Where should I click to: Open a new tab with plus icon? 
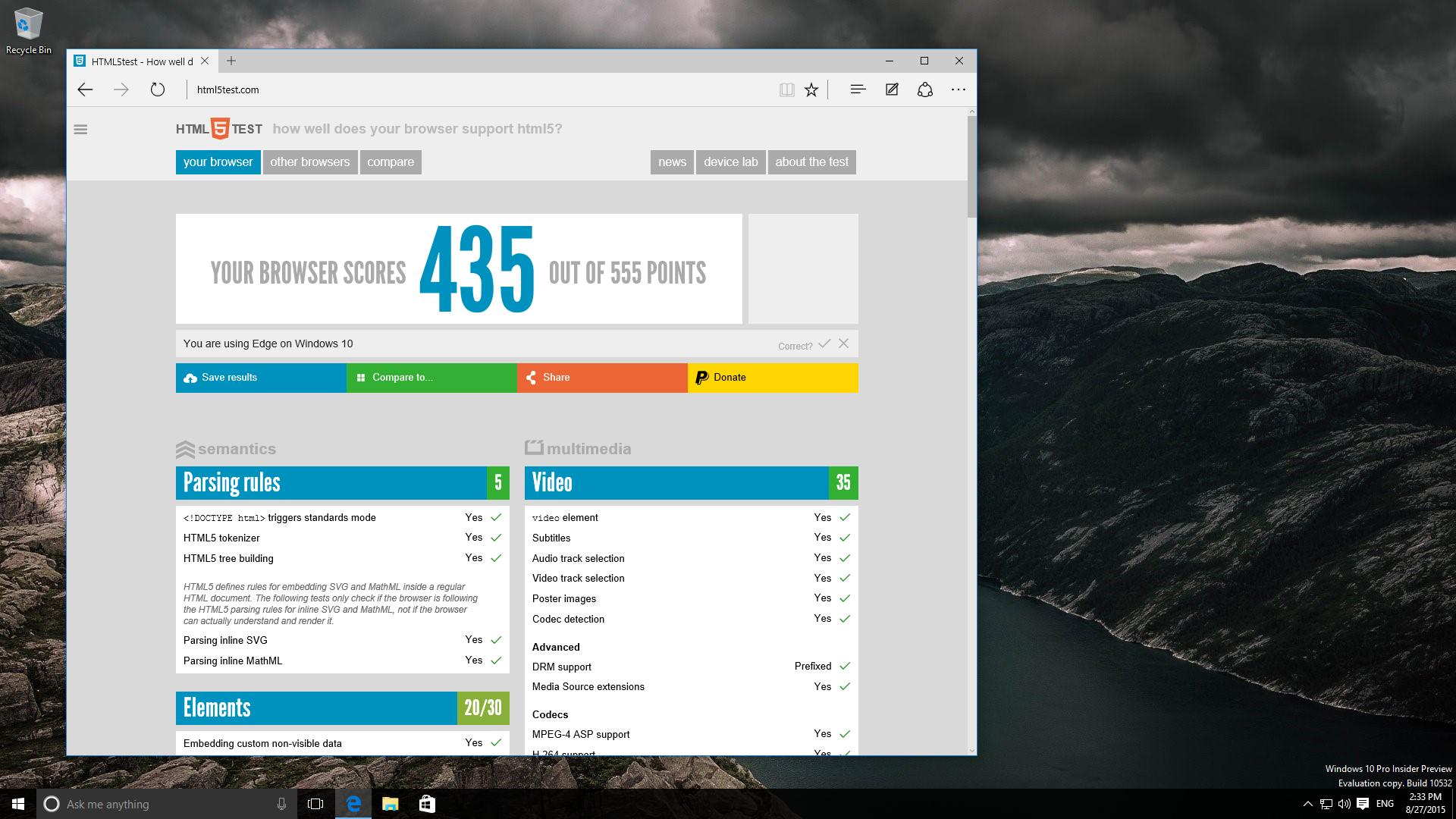(231, 61)
